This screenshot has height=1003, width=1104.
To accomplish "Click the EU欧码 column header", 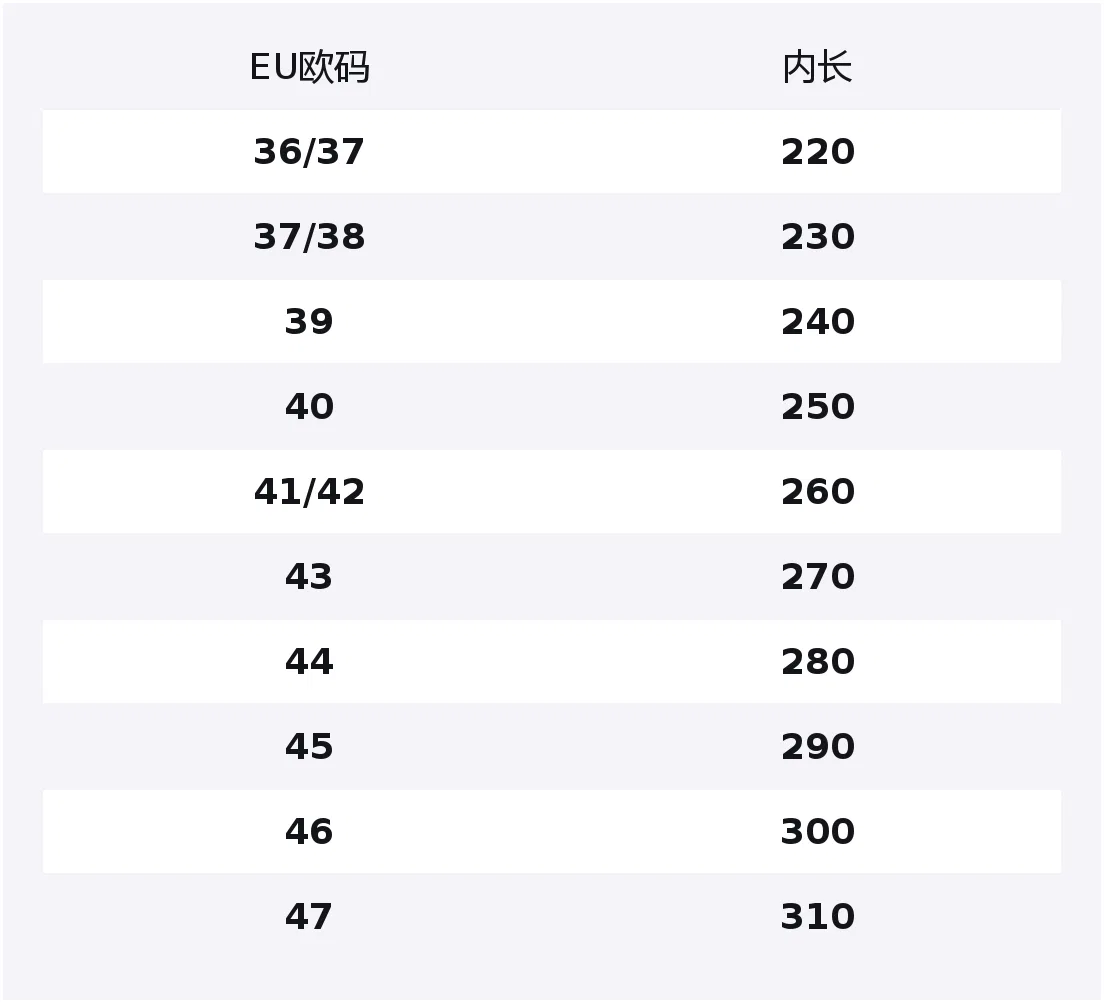I will (310, 68).
